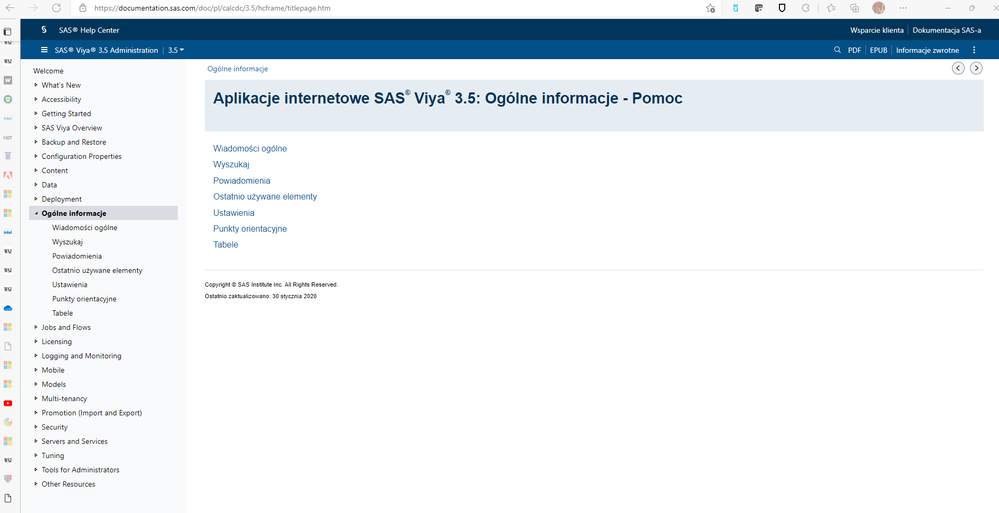This screenshot has height=513, width=999.
Task: Expand the Backup and Restore node arrow
Action: click(x=36, y=141)
